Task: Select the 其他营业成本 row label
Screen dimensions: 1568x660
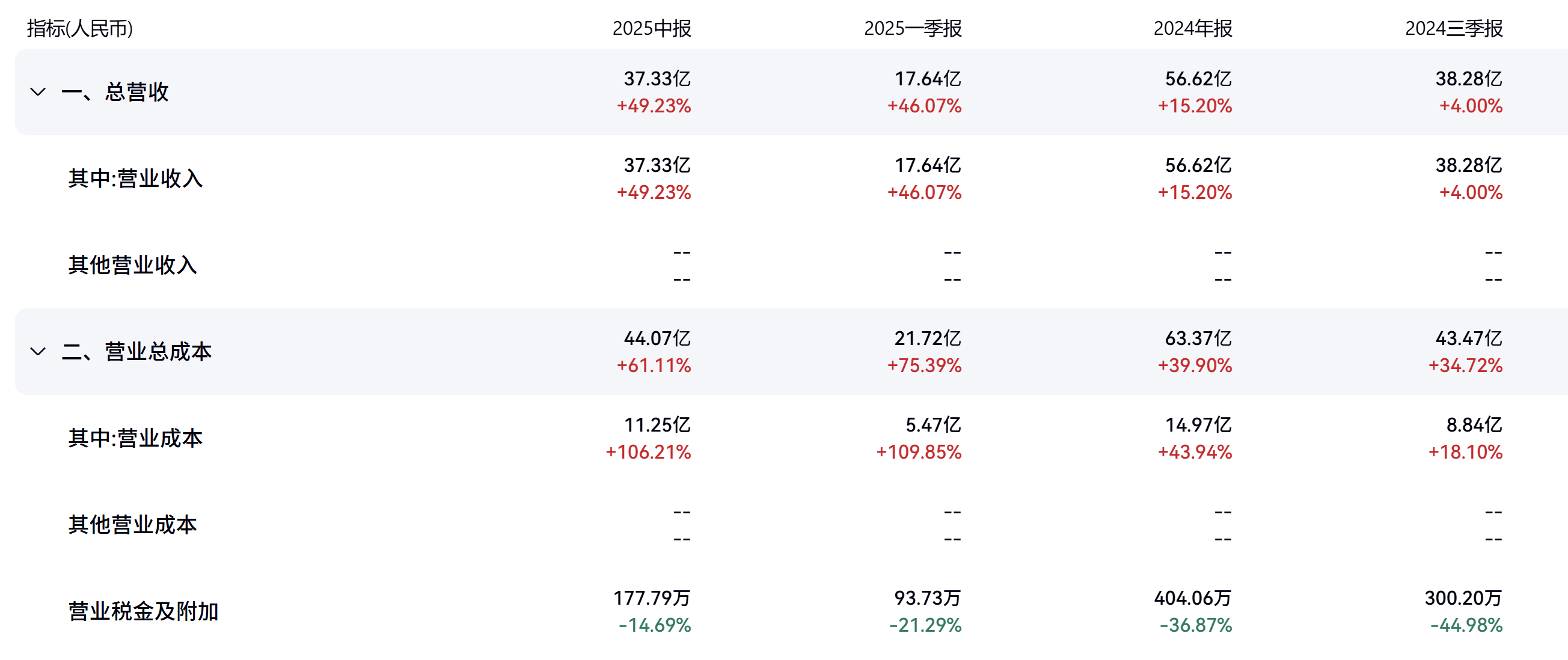Action: pos(133,524)
